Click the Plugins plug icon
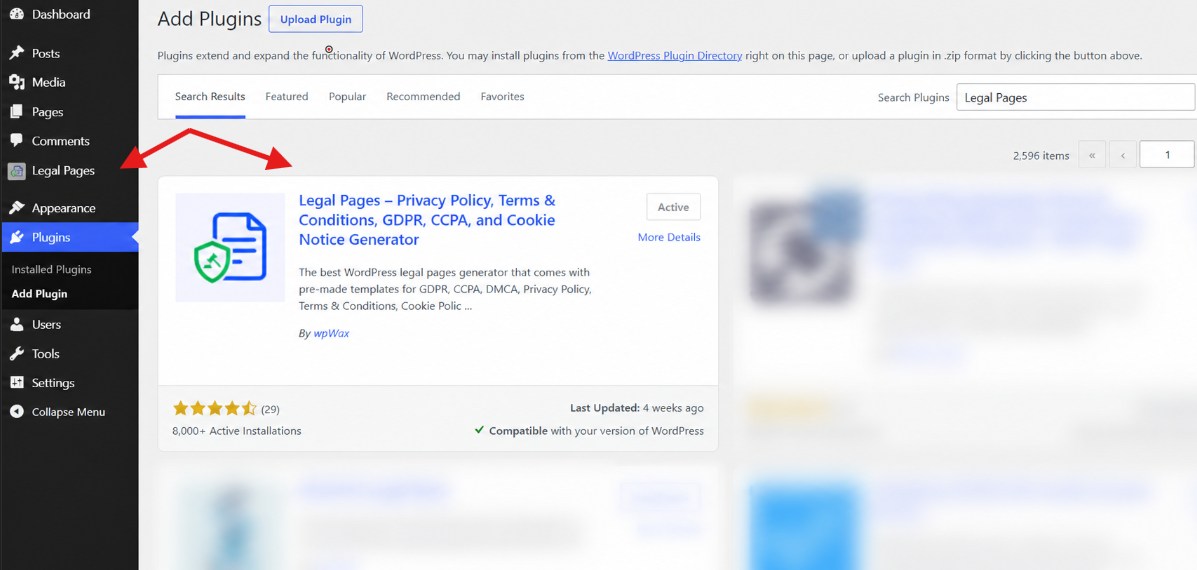The image size is (1197, 570). tap(16, 237)
